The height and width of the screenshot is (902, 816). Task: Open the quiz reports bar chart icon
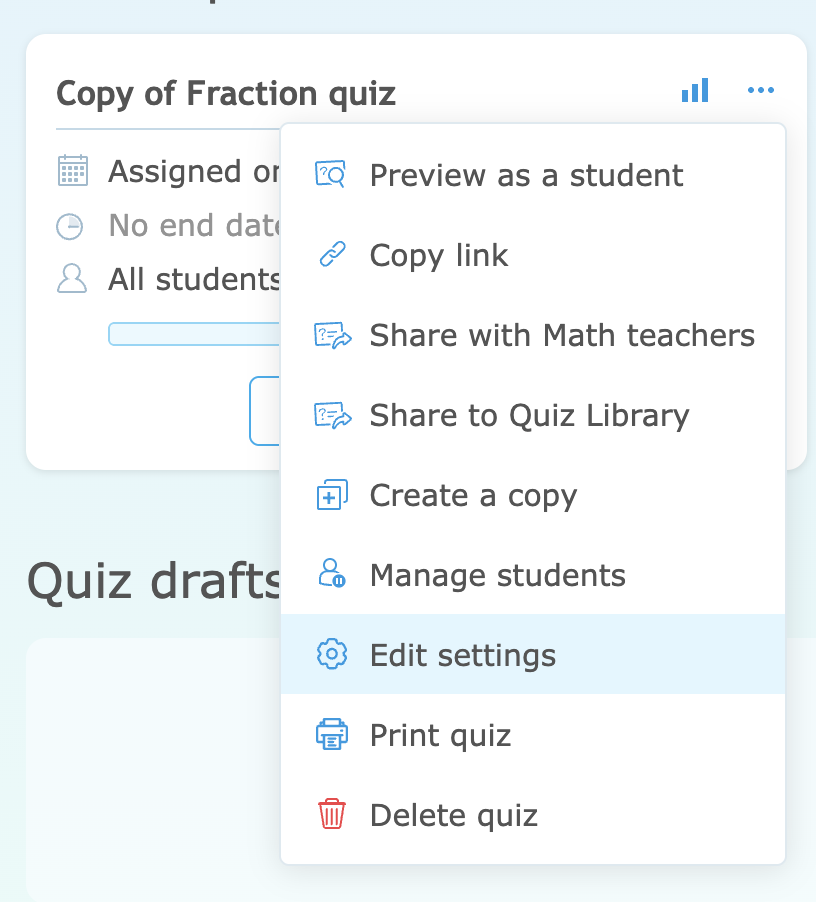coord(694,90)
